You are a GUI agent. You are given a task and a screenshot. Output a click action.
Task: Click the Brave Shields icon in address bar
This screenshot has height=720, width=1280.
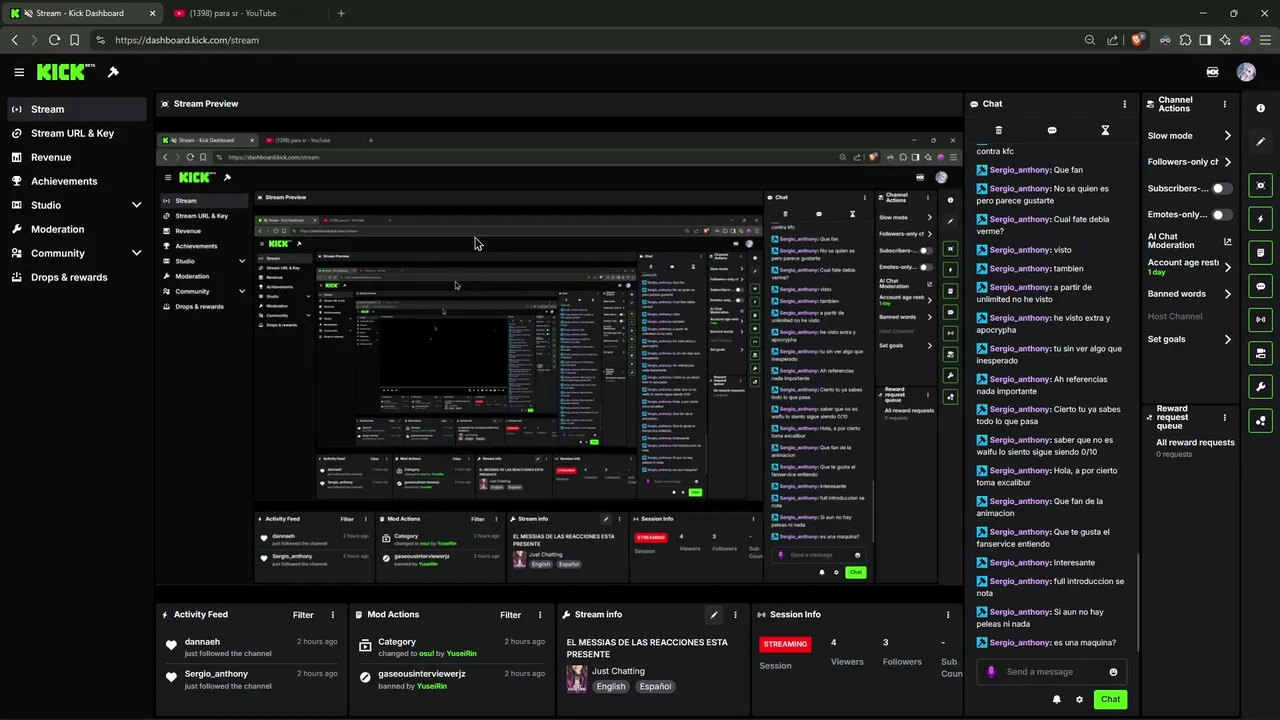click(1137, 40)
